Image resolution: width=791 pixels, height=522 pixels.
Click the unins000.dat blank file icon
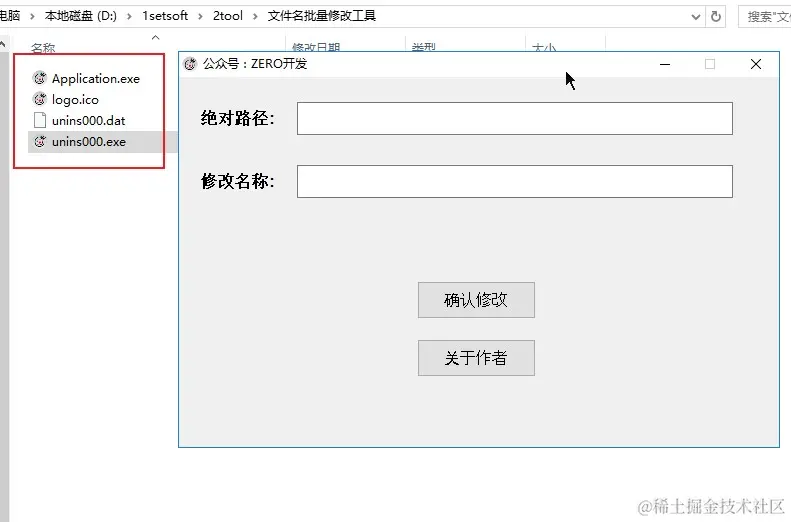(x=40, y=120)
